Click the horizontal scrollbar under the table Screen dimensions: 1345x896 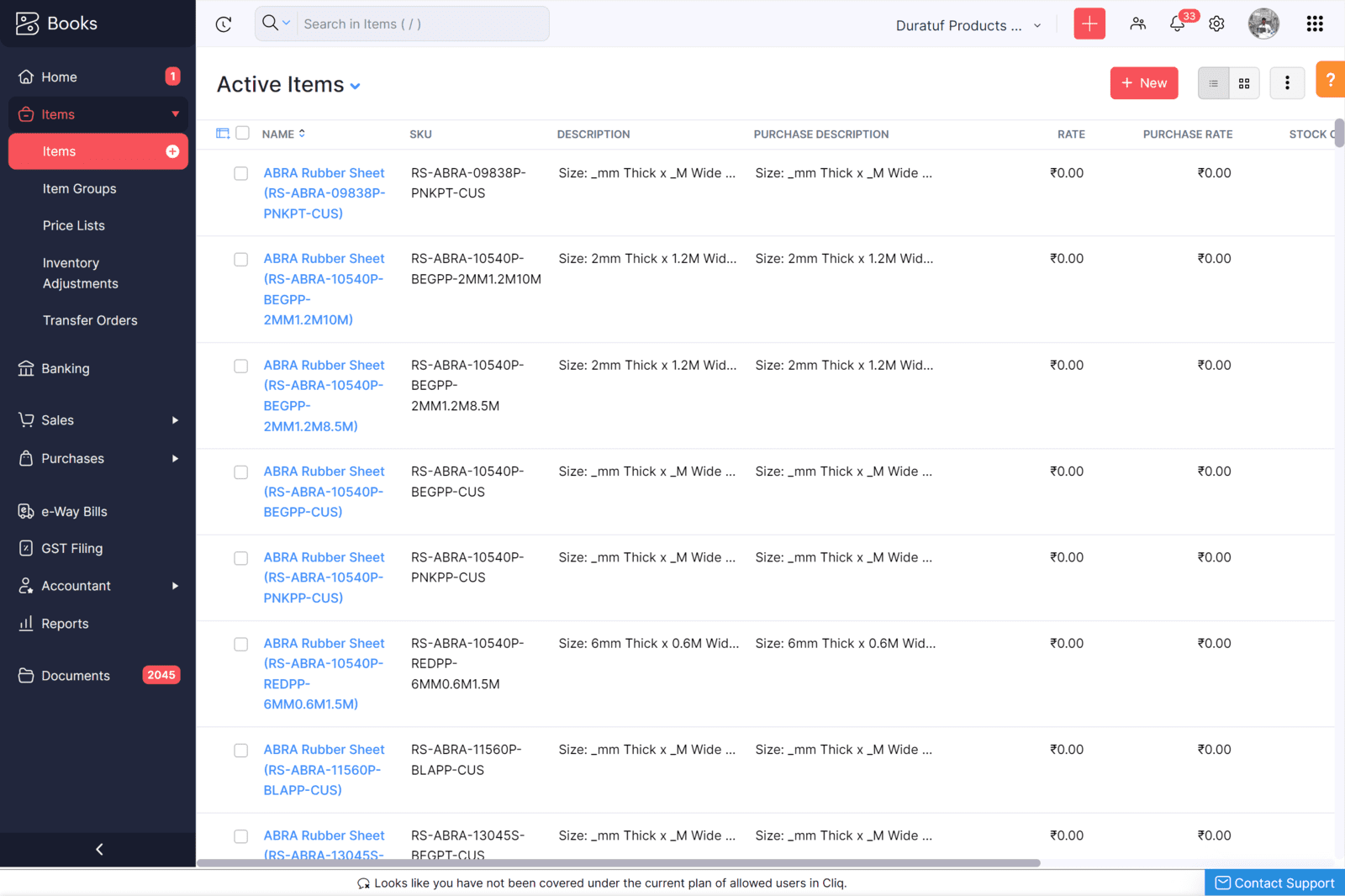pos(619,863)
